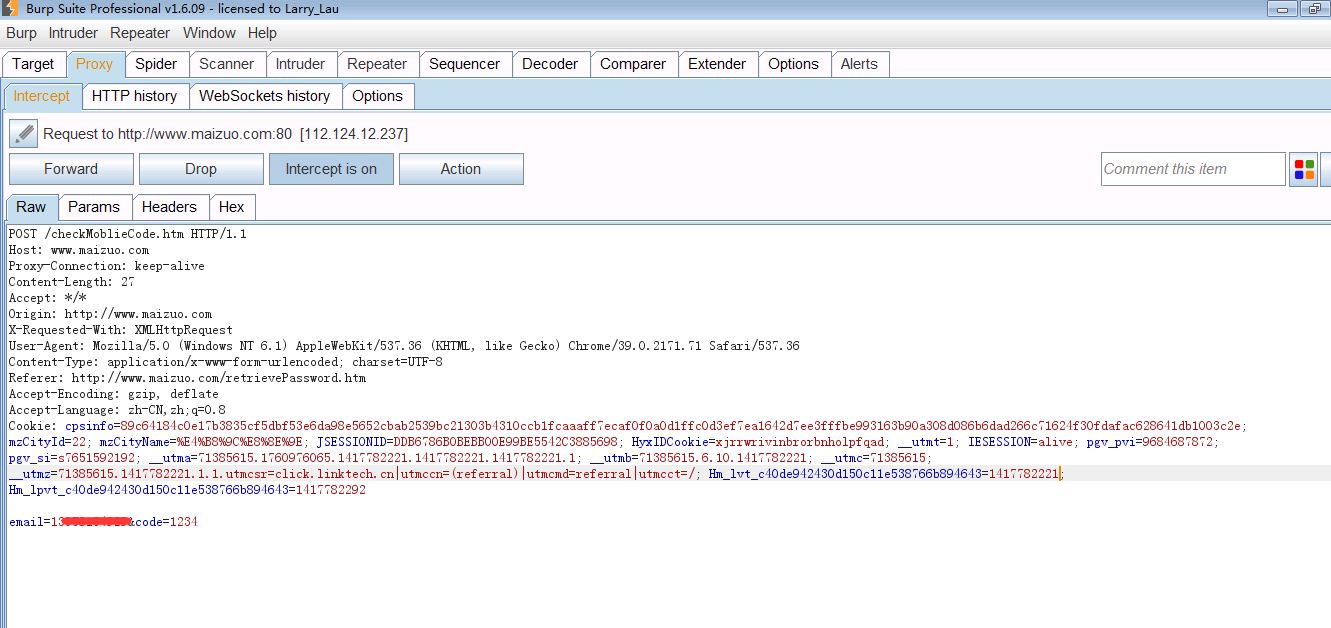Open the Burp menu

tap(21, 33)
